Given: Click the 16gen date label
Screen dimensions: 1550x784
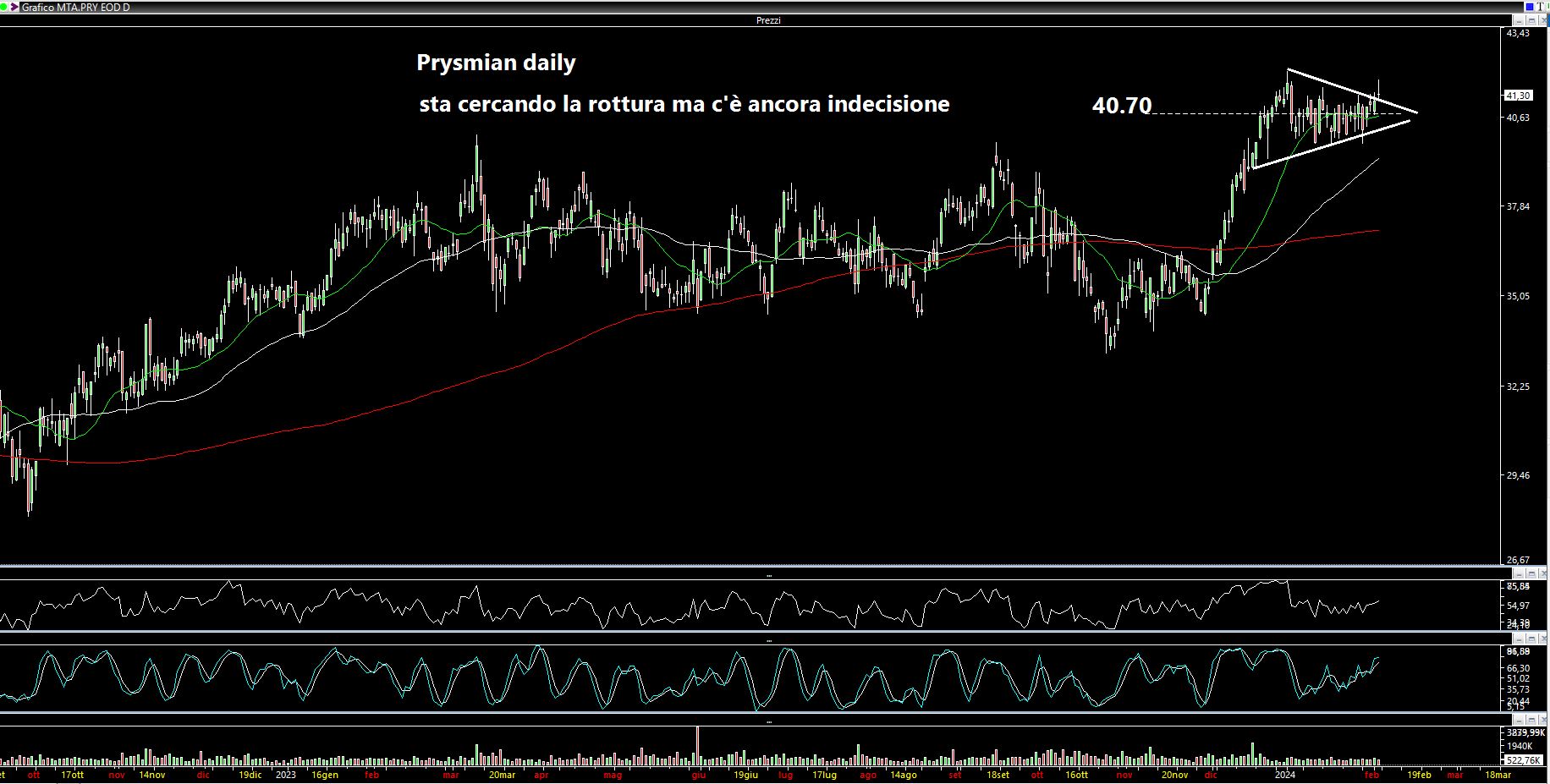Looking at the screenshot, I should [x=325, y=775].
